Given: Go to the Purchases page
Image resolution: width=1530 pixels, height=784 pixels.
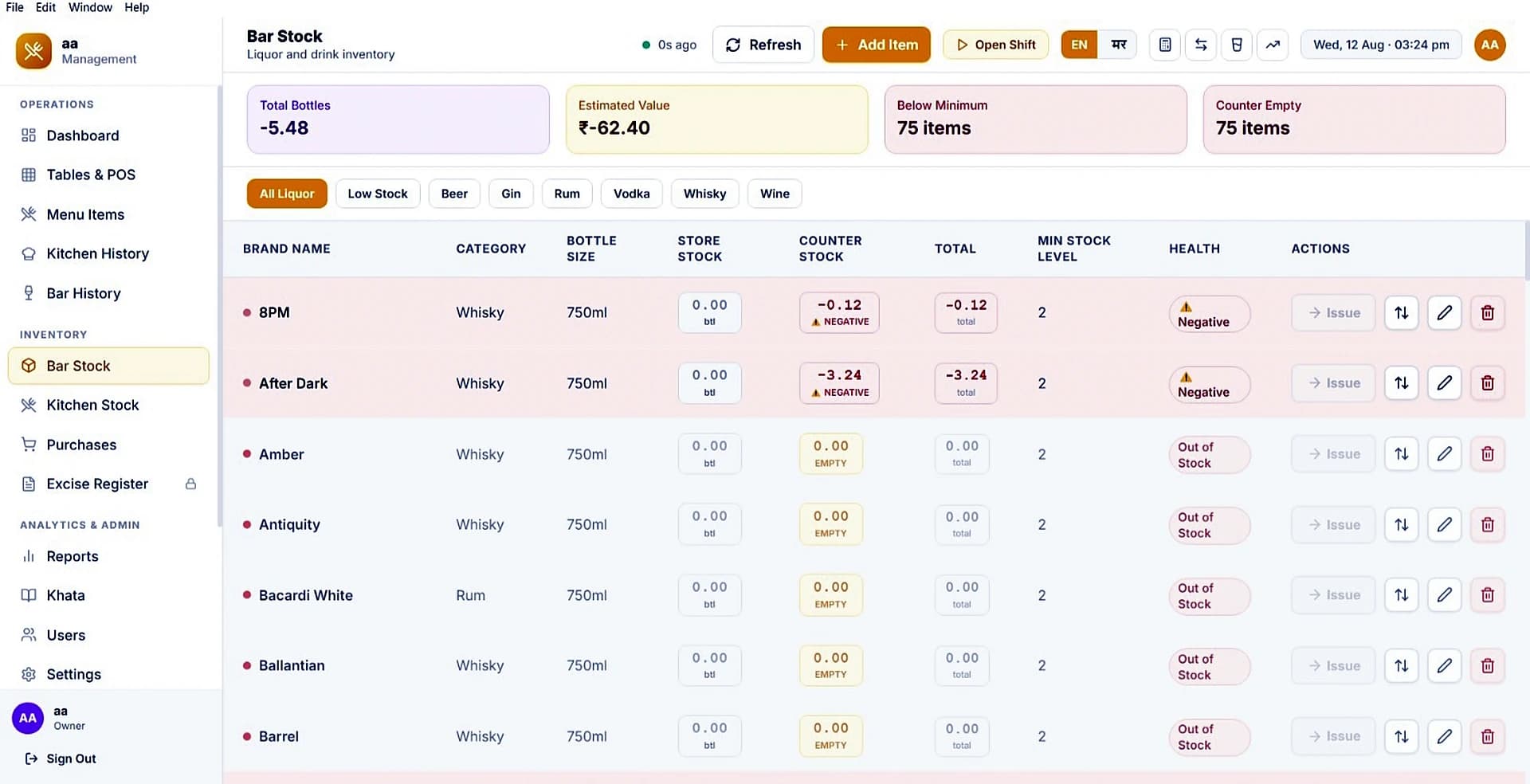Looking at the screenshot, I should (x=109, y=445).
